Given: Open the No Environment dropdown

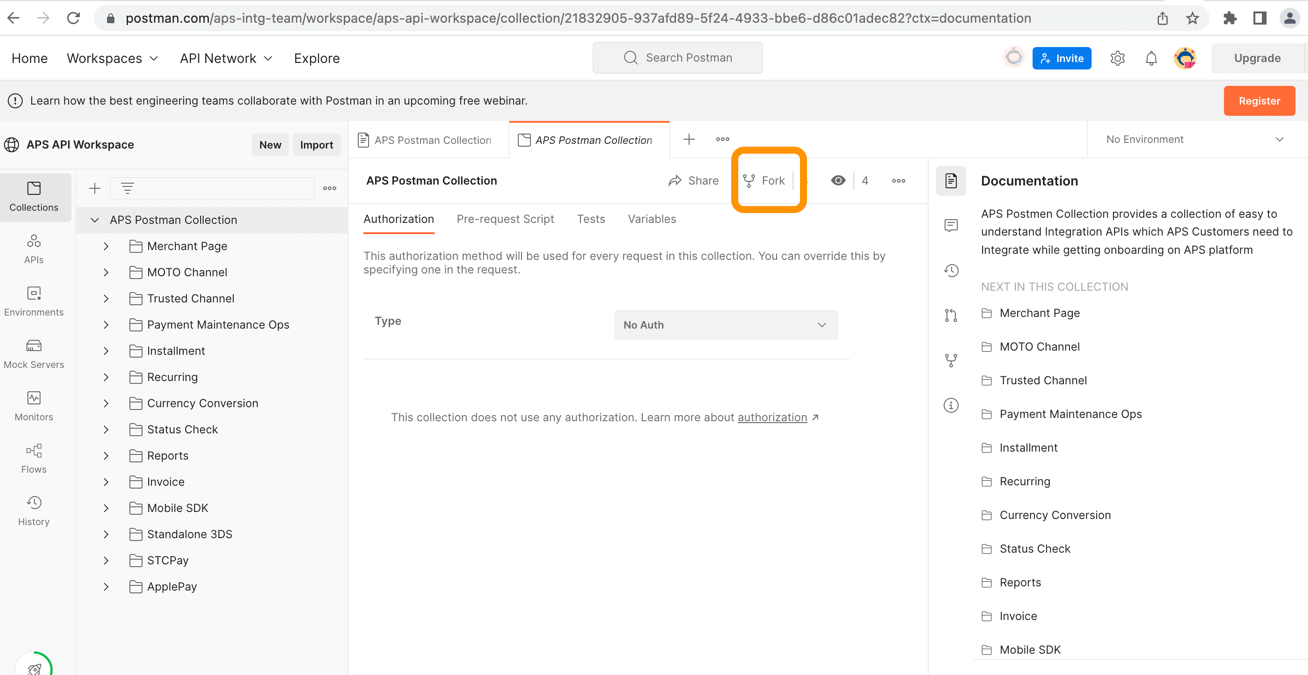Looking at the screenshot, I should pos(1194,140).
